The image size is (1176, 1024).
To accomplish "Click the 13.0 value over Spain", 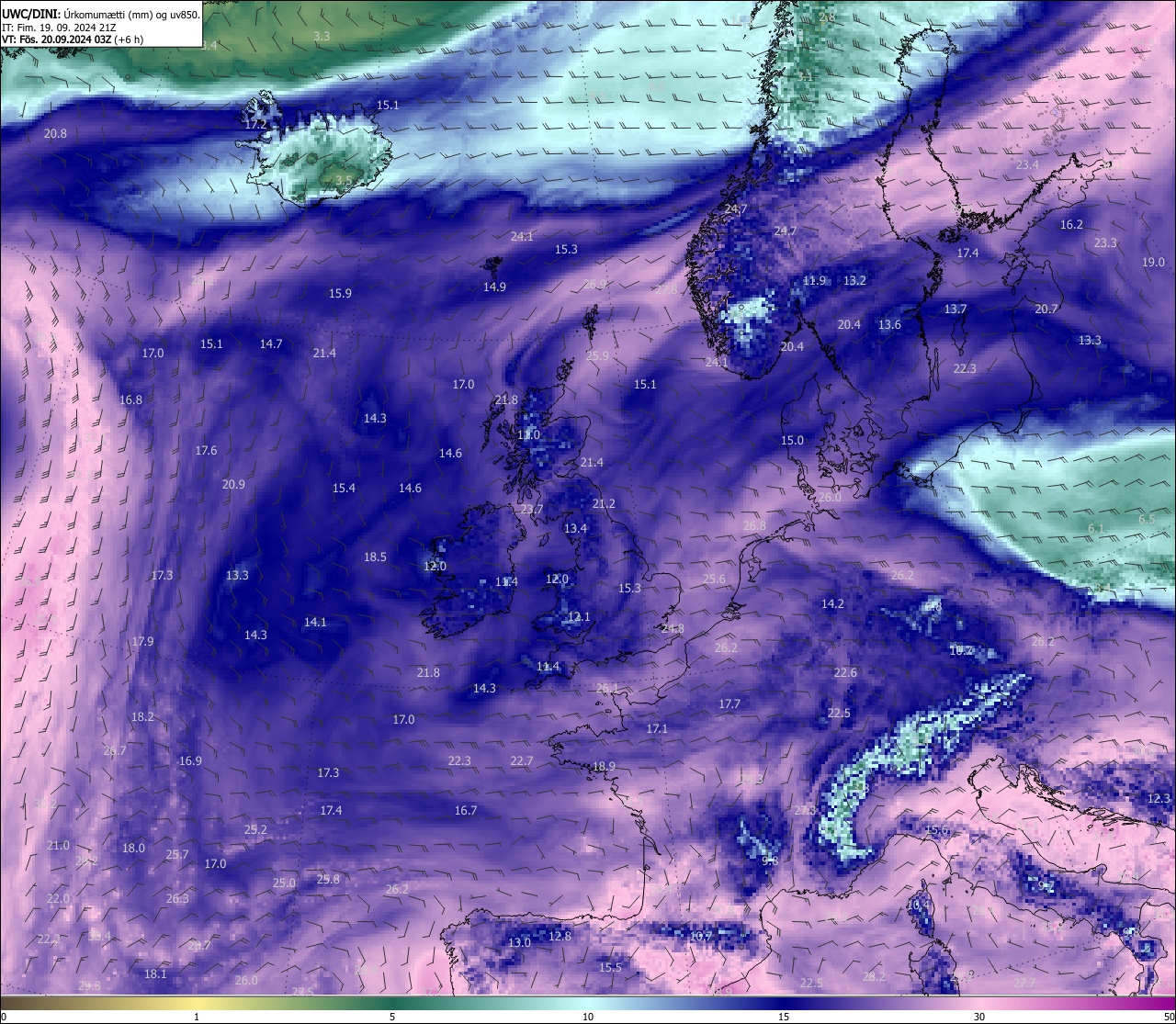I will tap(519, 942).
